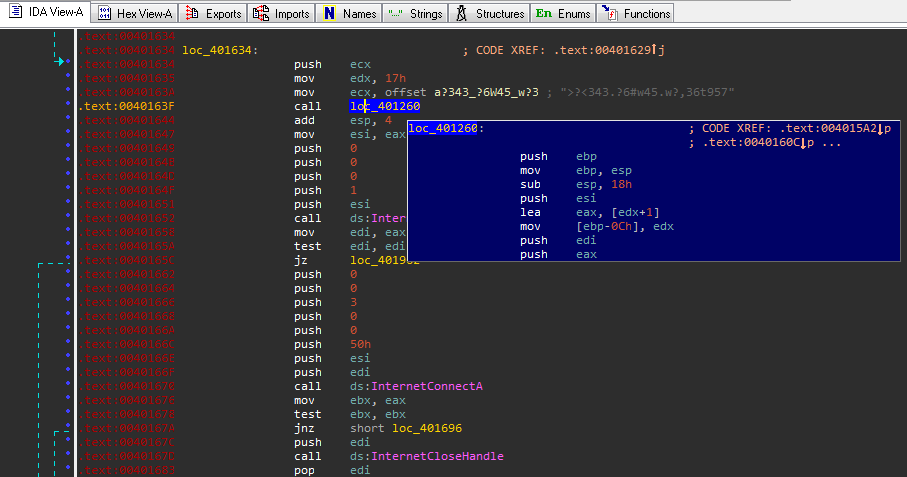The width and height of the screenshot is (907, 477).
Task: Click the Functions tab icon
Action: pyautogui.click(x=608, y=14)
